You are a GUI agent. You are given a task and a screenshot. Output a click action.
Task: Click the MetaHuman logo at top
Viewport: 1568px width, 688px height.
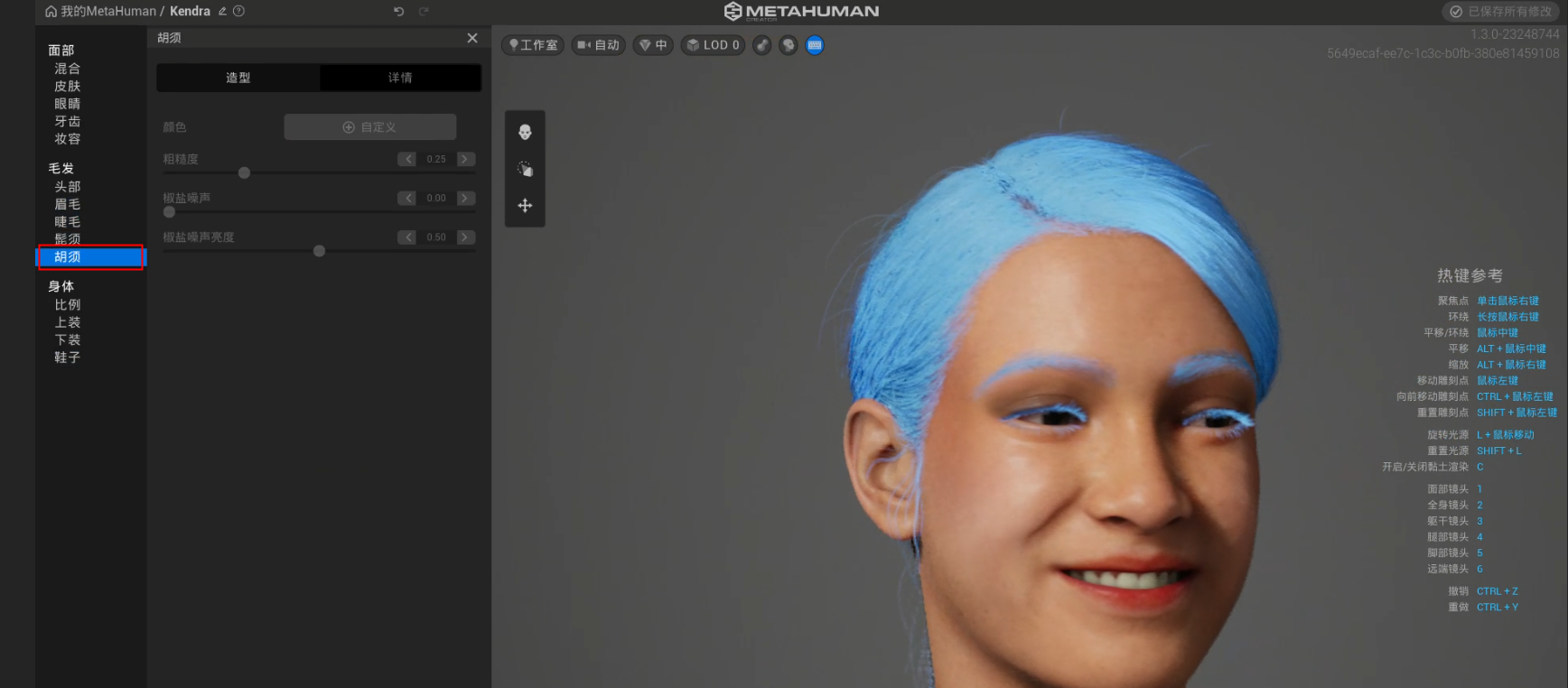pyautogui.click(x=801, y=12)
